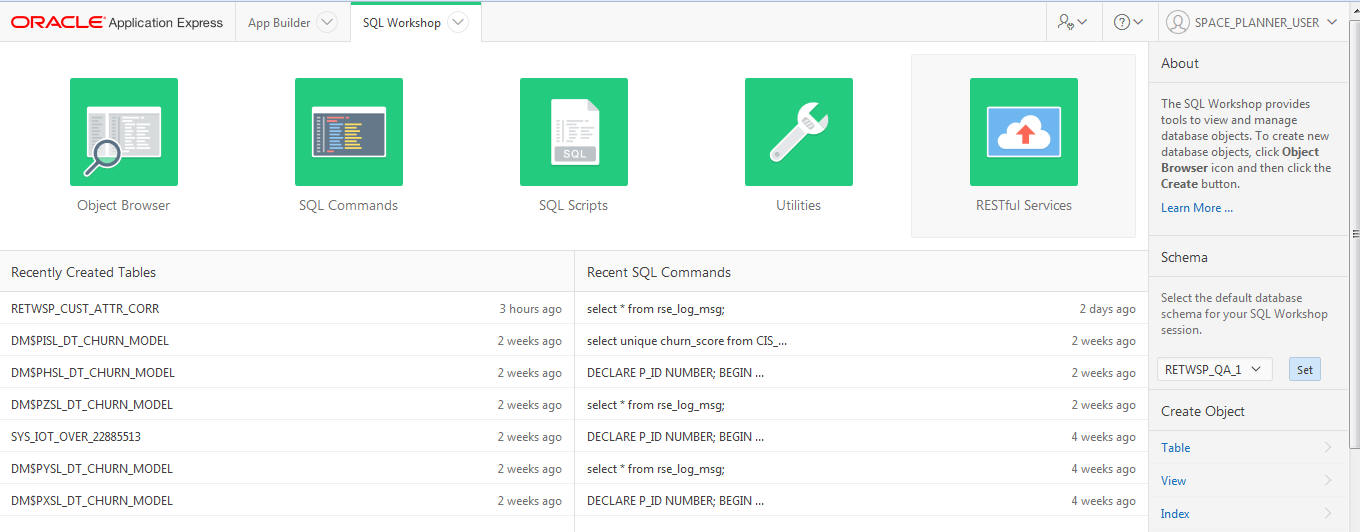Open select unique churn_score command
The width and height of the screenshot is (1360, 532).
pyautogui.click(x=687, y=341)
